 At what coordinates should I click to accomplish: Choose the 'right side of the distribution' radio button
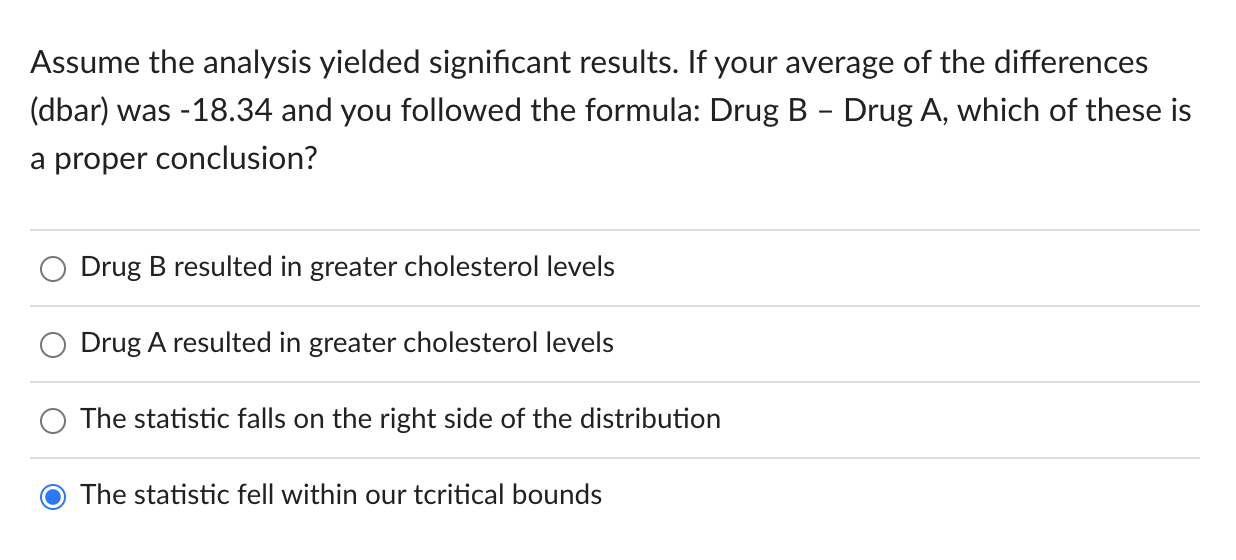pos(53,420)
